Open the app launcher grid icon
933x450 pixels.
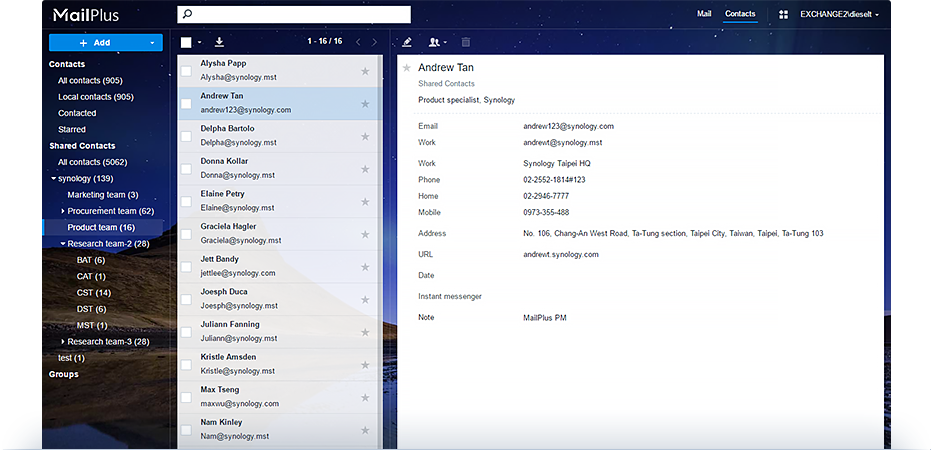coord(784,14)
